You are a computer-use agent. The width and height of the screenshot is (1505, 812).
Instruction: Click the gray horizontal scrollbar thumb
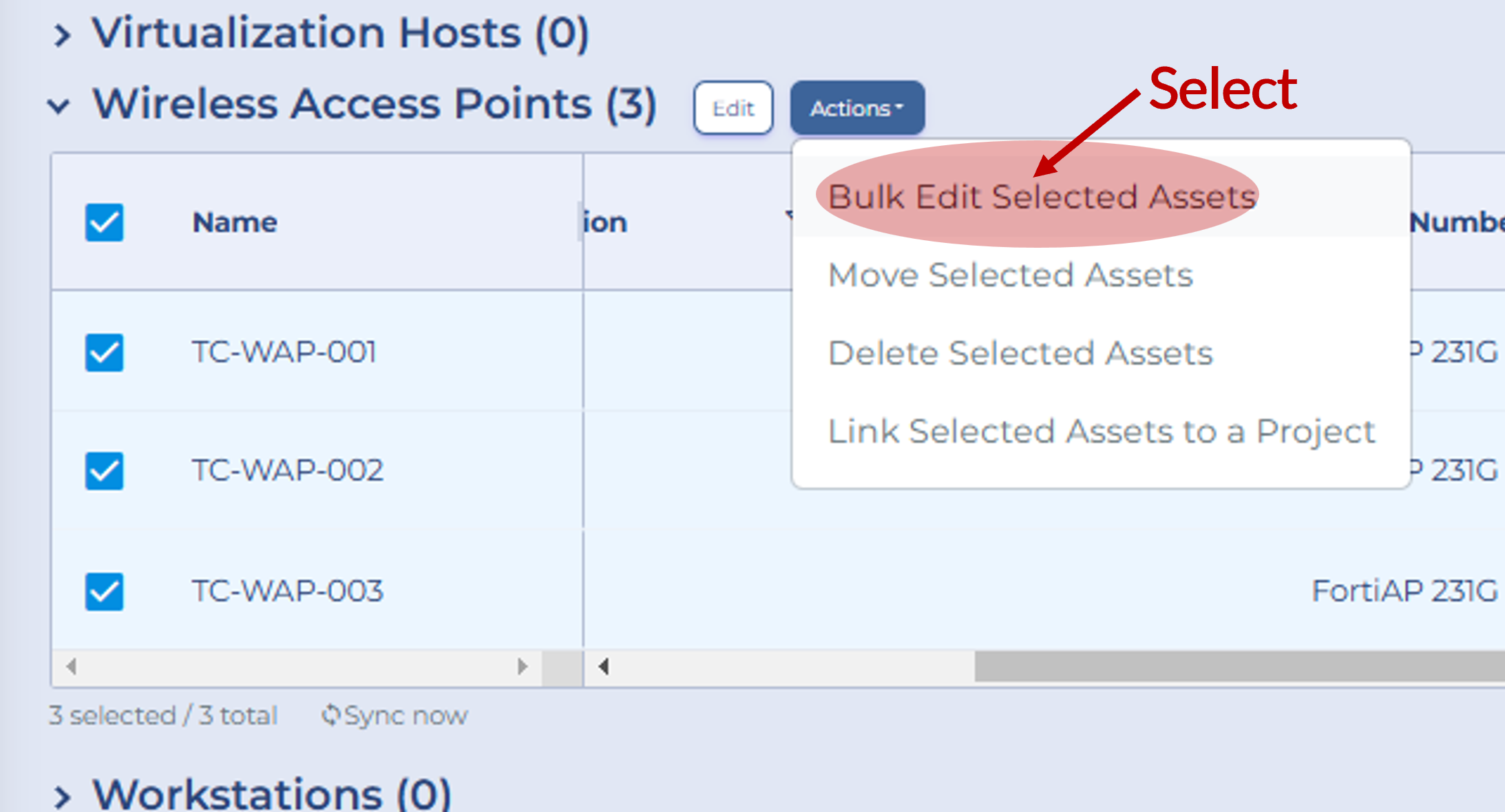pos(1239,666)
